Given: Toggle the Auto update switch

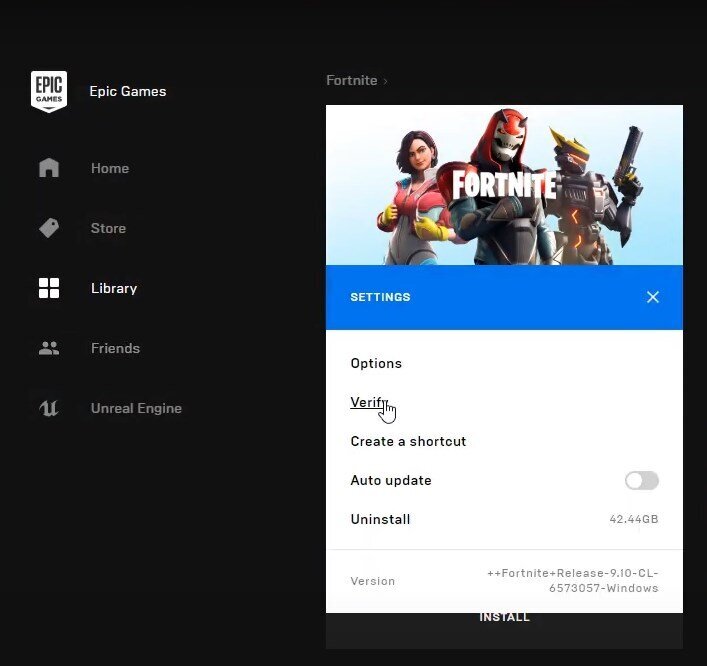Looking at the screenshot, I should click(641, 481).
